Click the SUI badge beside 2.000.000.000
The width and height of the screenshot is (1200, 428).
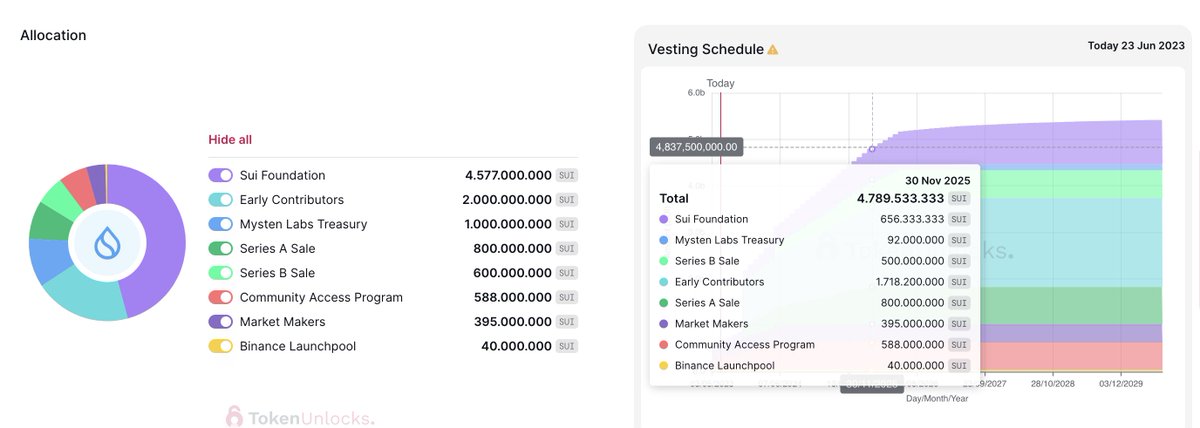(567, 200)
